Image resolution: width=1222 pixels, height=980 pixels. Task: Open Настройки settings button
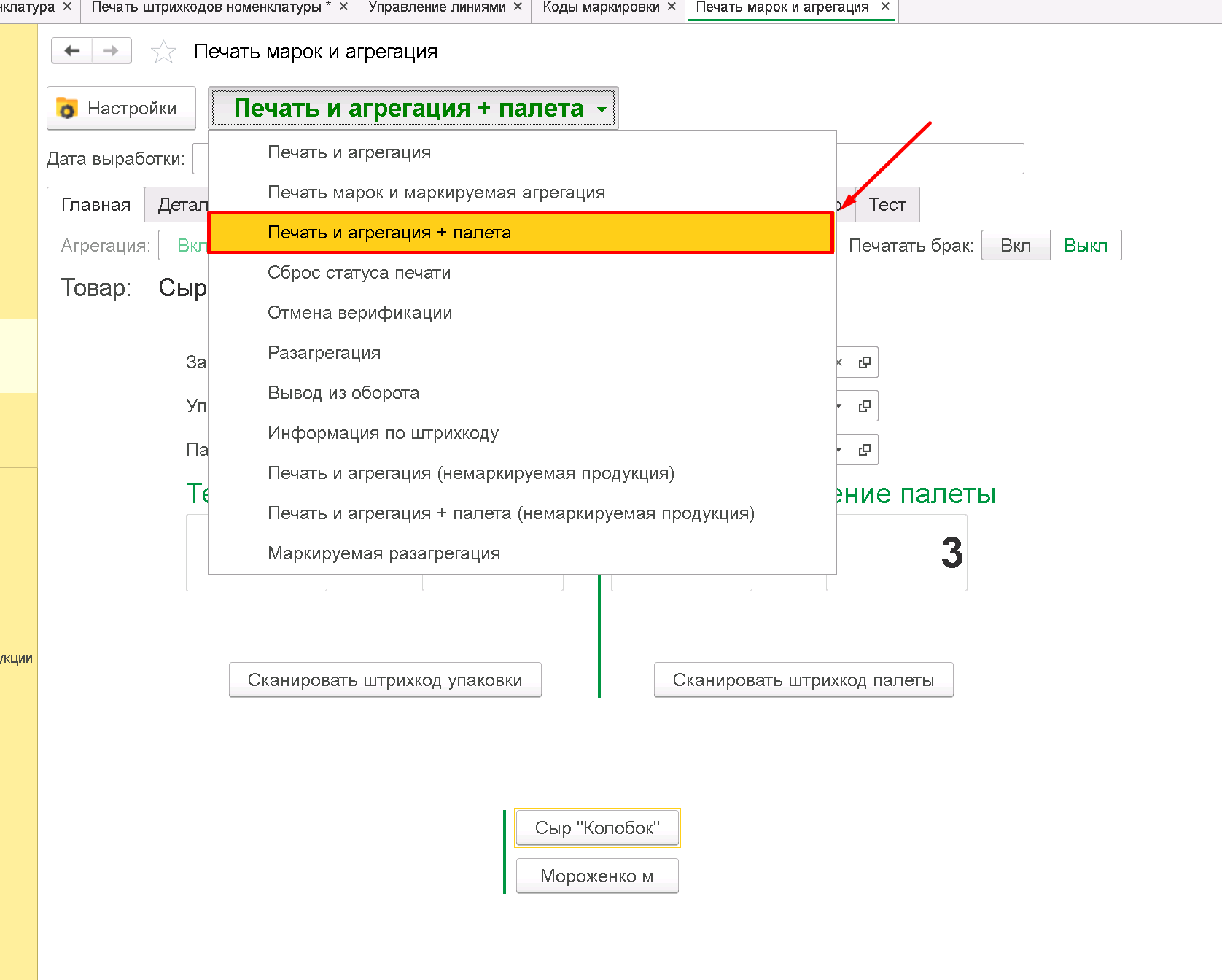121,108
